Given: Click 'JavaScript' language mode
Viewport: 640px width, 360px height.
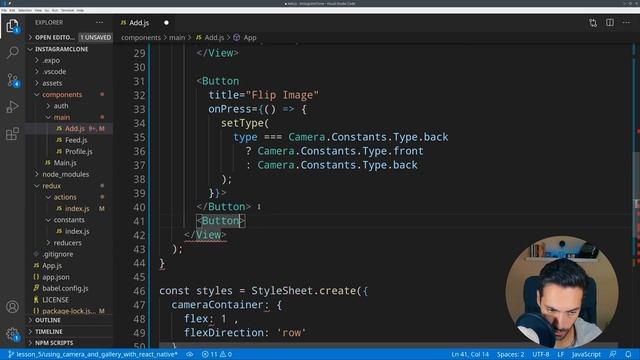Looking at the screenshot, I should [586, 354].
